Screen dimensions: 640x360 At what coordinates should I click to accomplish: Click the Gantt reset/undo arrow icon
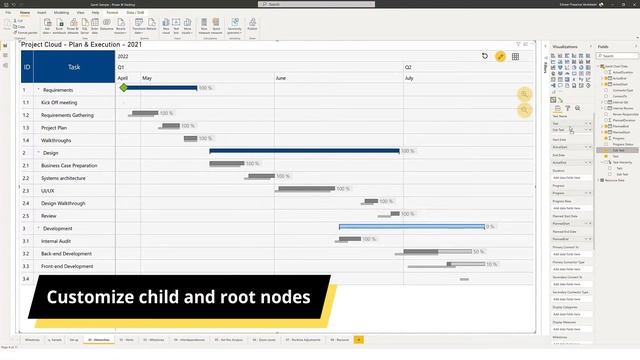[484, 56]
